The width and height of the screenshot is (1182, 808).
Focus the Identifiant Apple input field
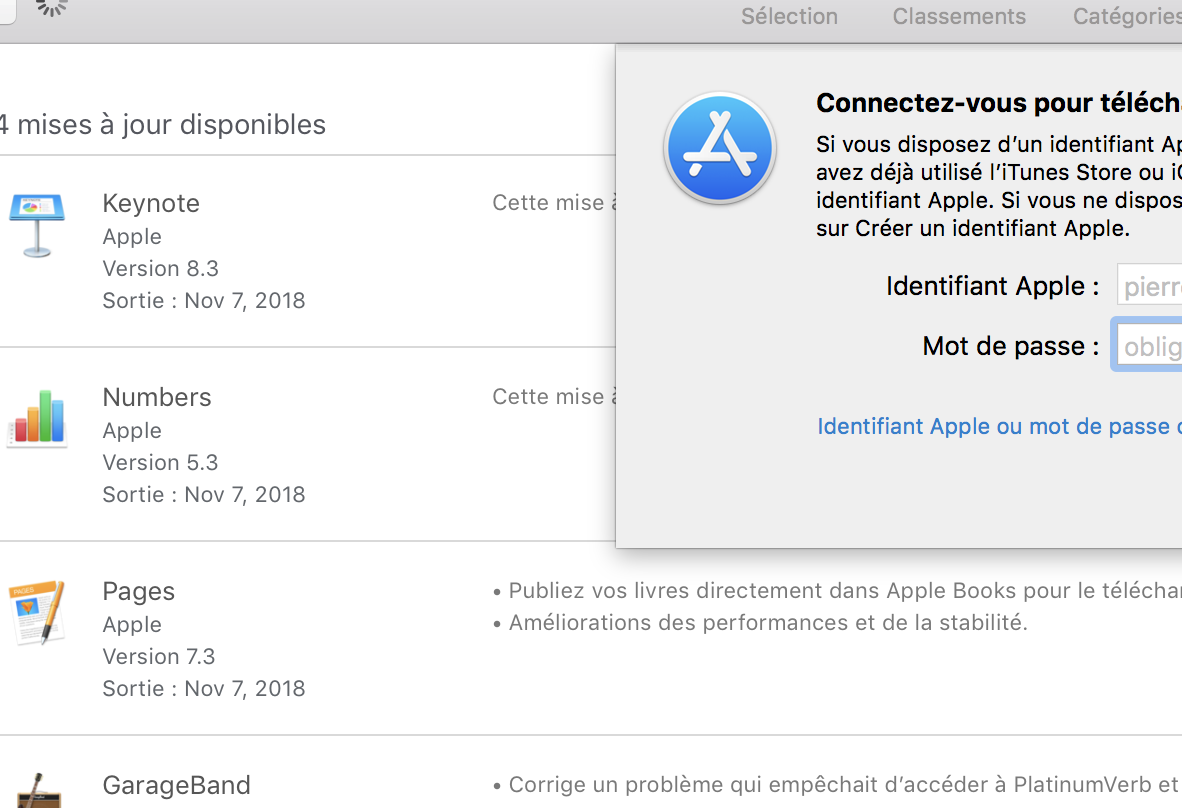pyautogui.click(x=1150, y=287)
